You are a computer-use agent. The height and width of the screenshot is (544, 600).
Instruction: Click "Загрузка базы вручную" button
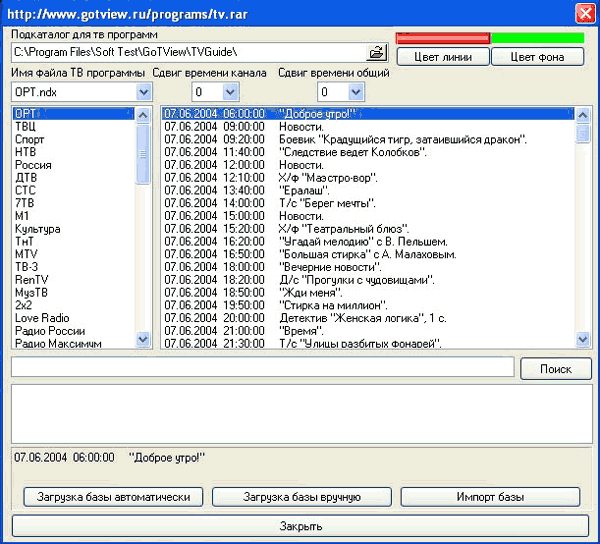tap(302, 497)
